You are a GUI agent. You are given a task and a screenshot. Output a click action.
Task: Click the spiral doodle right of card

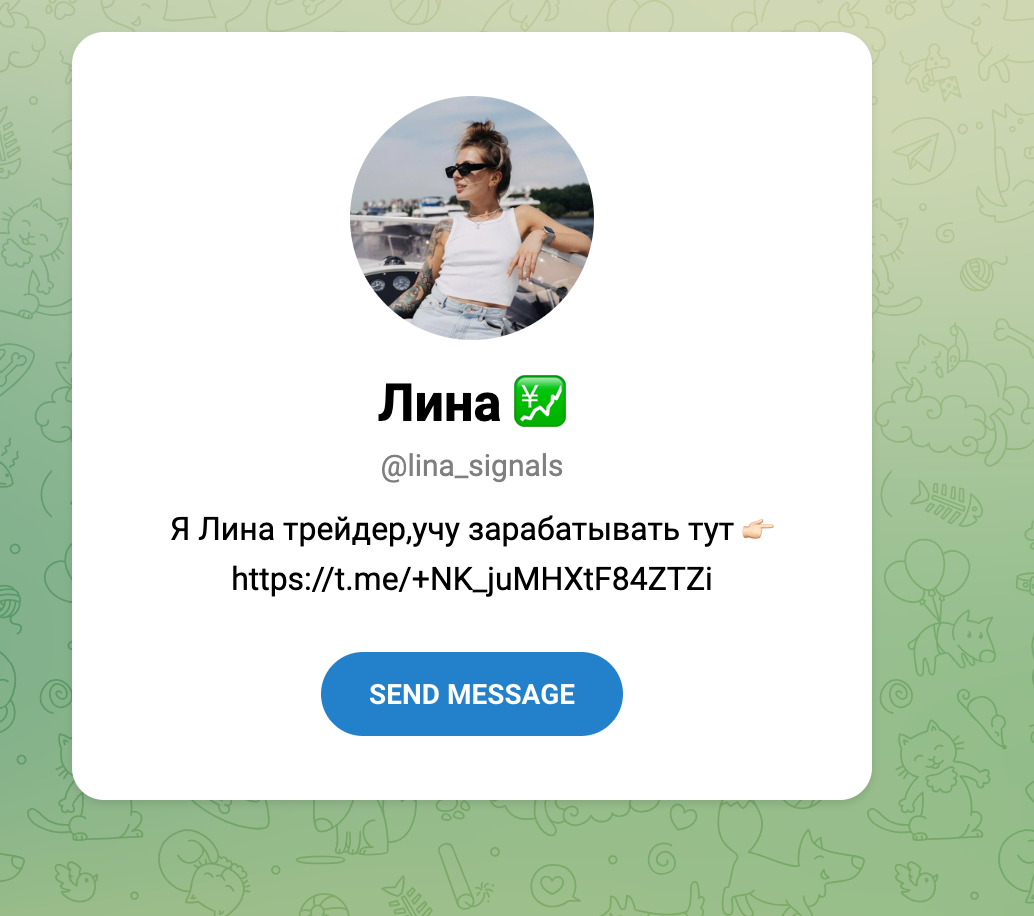[896, 694]
